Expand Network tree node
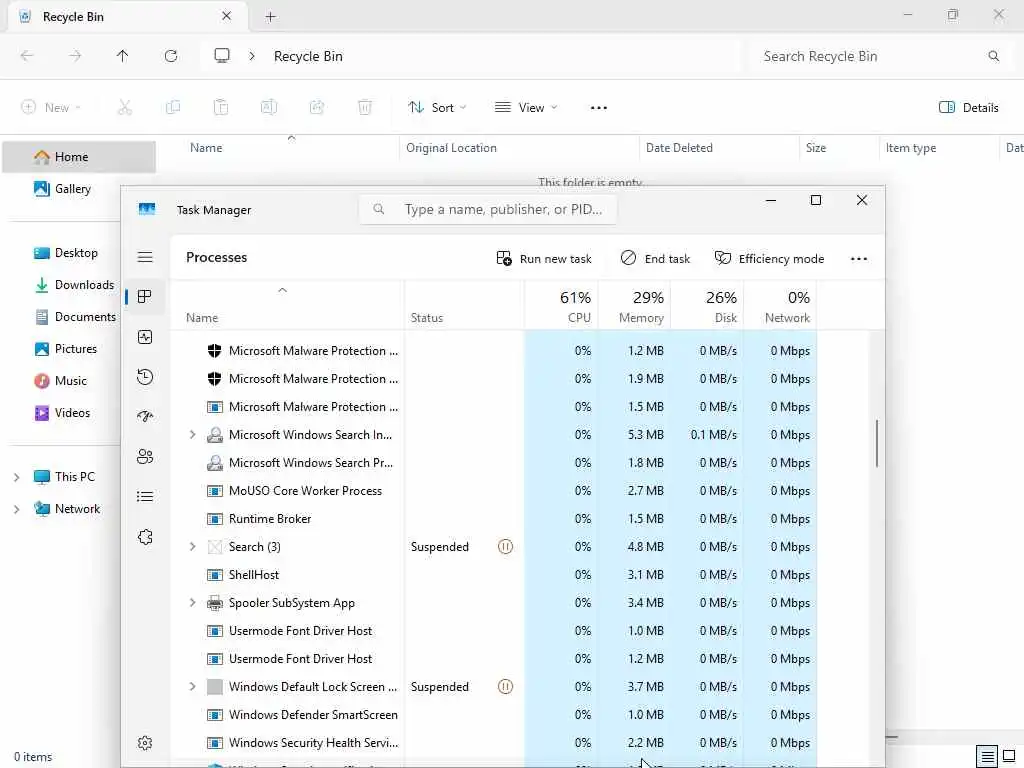Screen dimensions: 1024x768 click(16, 509)
